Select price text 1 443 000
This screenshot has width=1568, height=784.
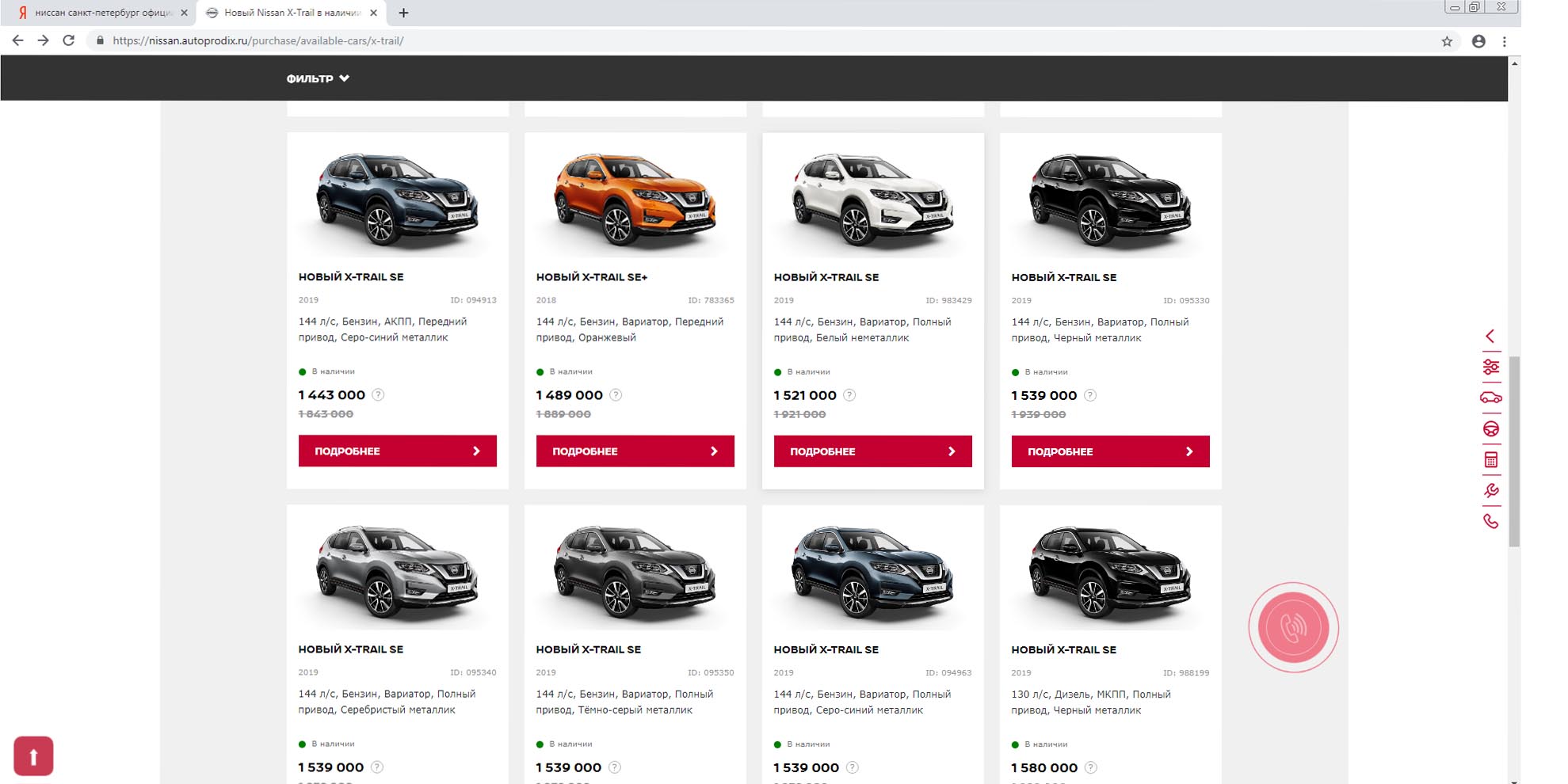pos(332,394)
